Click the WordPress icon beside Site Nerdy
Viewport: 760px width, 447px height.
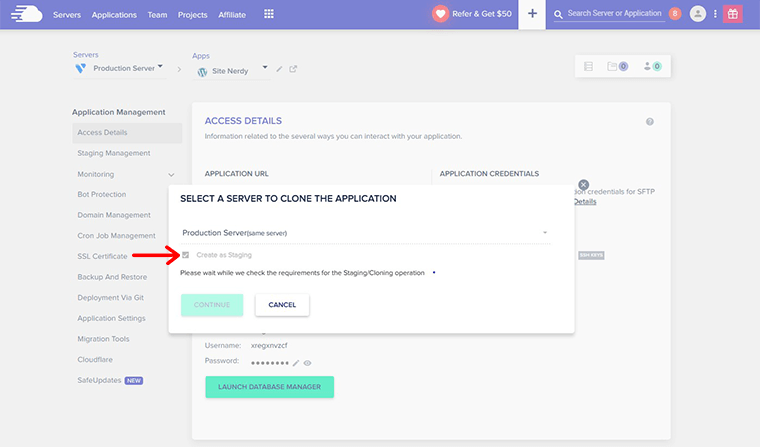(202, 72)
